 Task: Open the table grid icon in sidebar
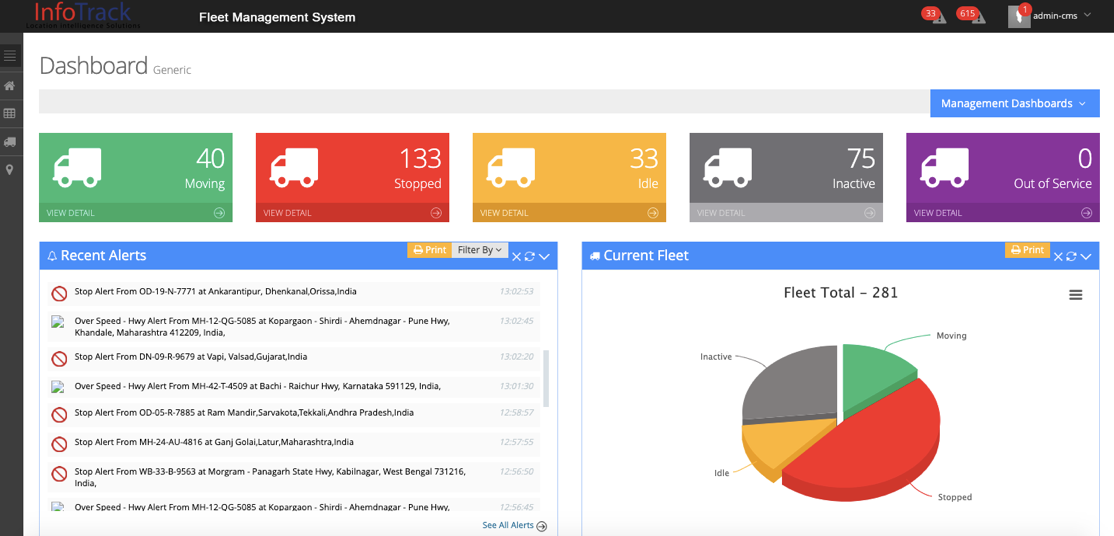click(x=10, y=113)
